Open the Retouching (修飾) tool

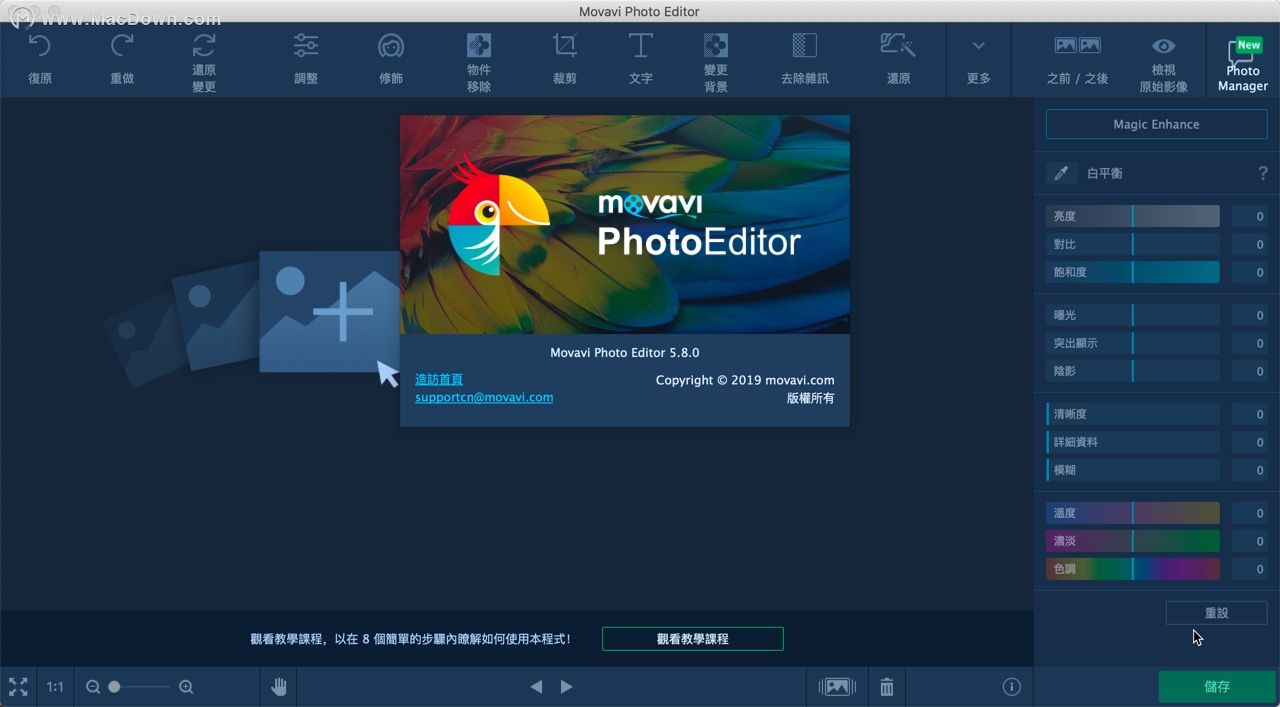(391, 59)
